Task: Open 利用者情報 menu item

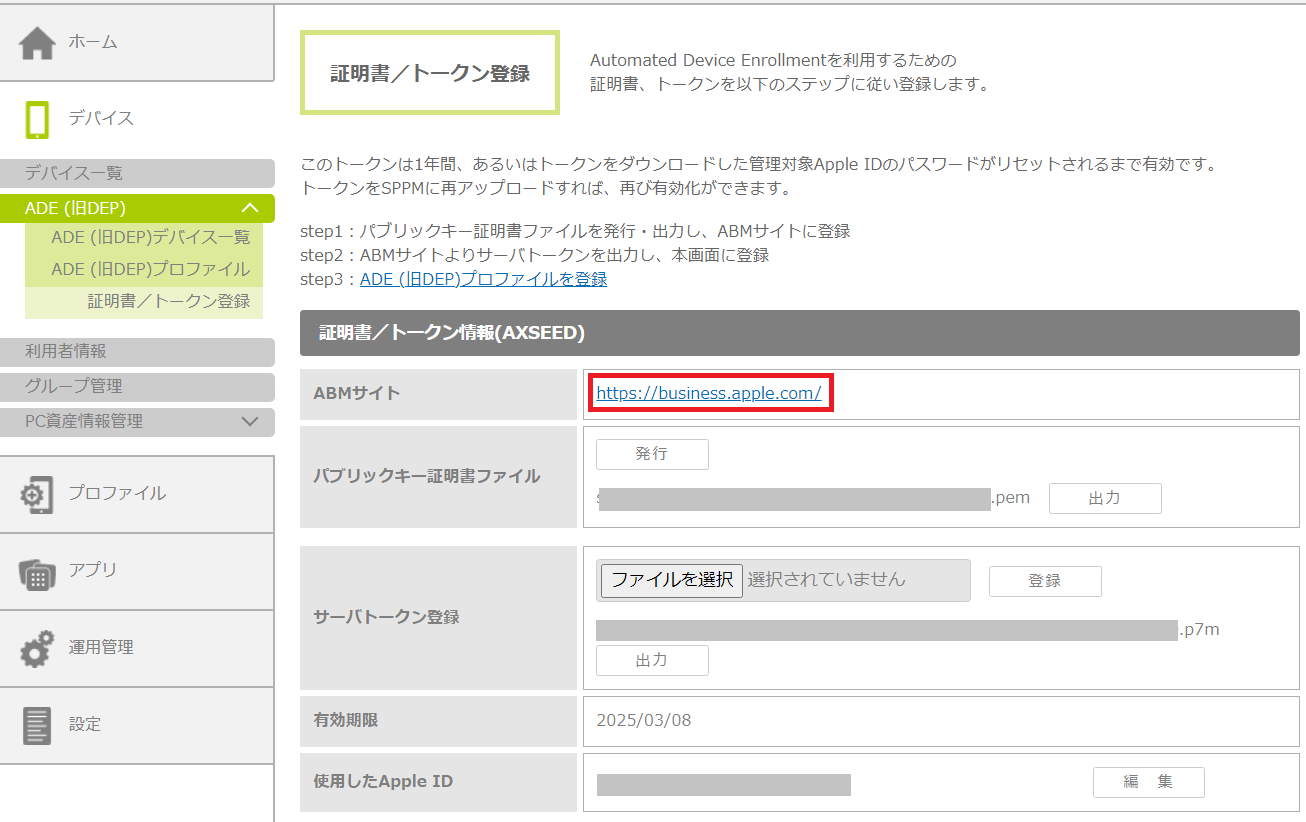Action: [66, 352]
